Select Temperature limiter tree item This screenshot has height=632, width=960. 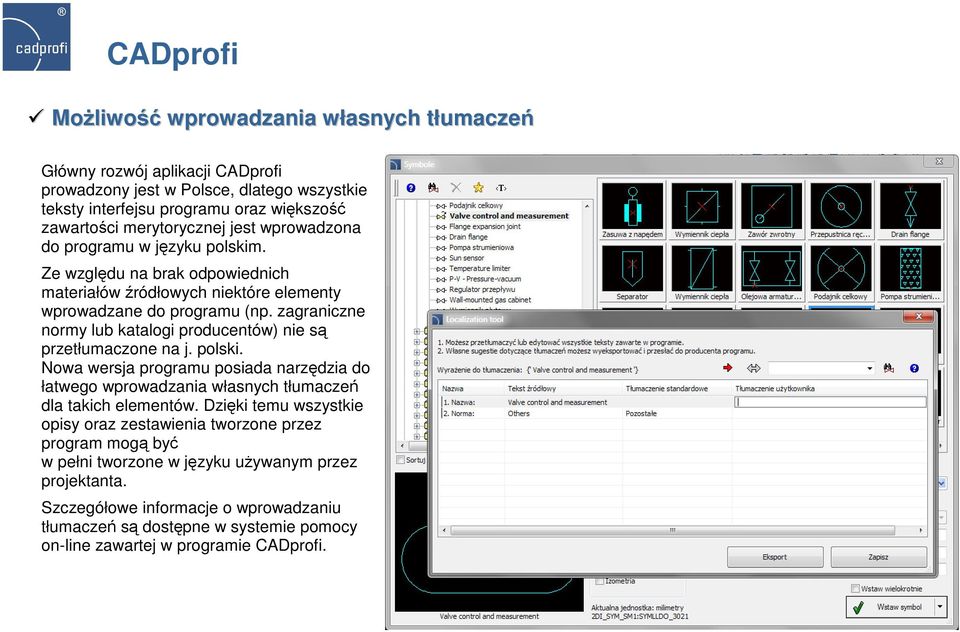[479, 268]
